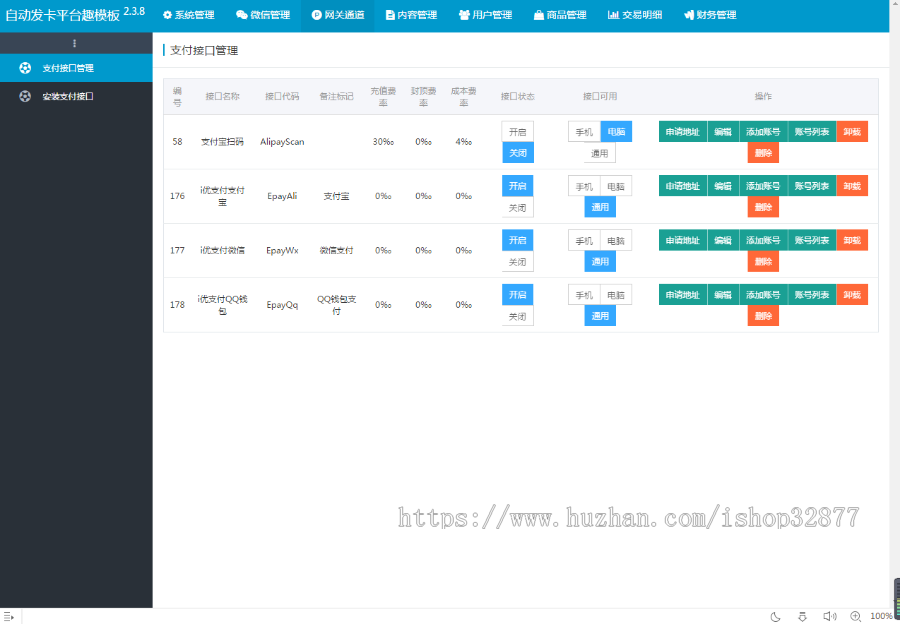Collapse the sidebar using the dots expander
This screenshot has height=624, width=900.
click(74, 43)
